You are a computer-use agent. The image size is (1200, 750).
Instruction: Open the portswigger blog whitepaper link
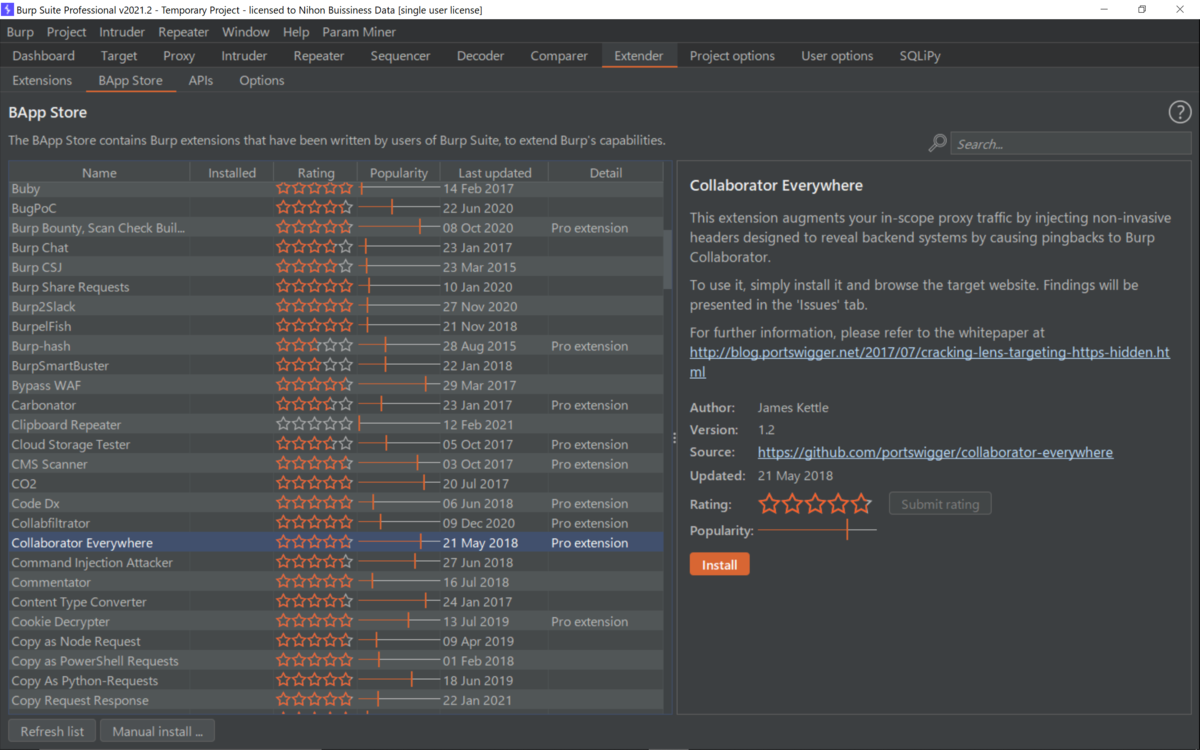tap(929, 362)
